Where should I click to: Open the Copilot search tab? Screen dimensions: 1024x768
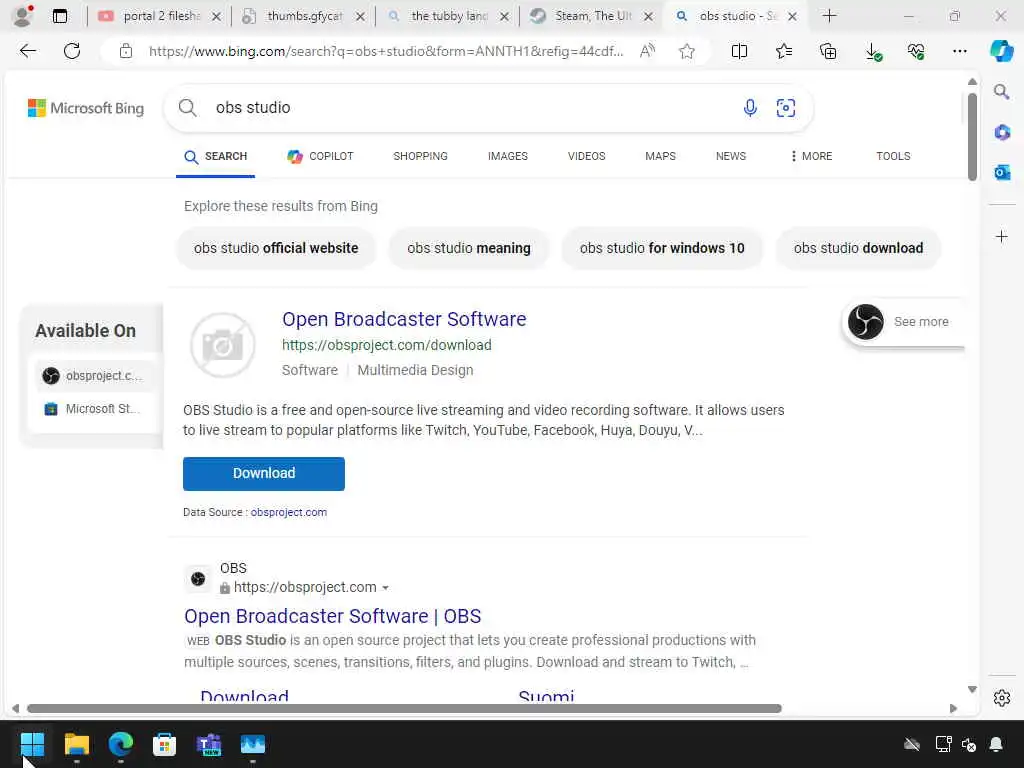click(x=320, y=156)
